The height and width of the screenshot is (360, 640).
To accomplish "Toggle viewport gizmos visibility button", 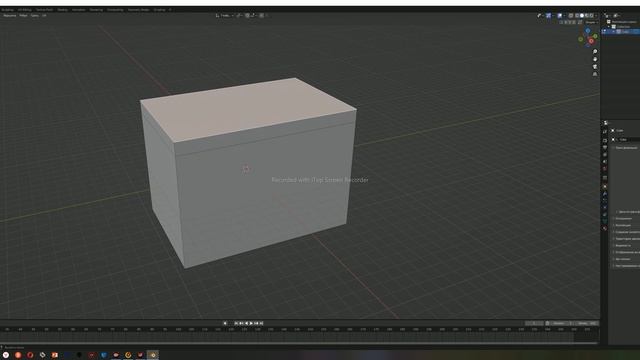I will tap(548, 16).
